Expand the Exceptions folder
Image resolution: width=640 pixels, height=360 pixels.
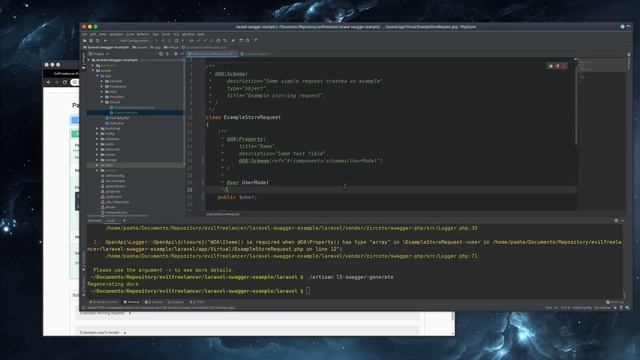click(x=102, y=87)
